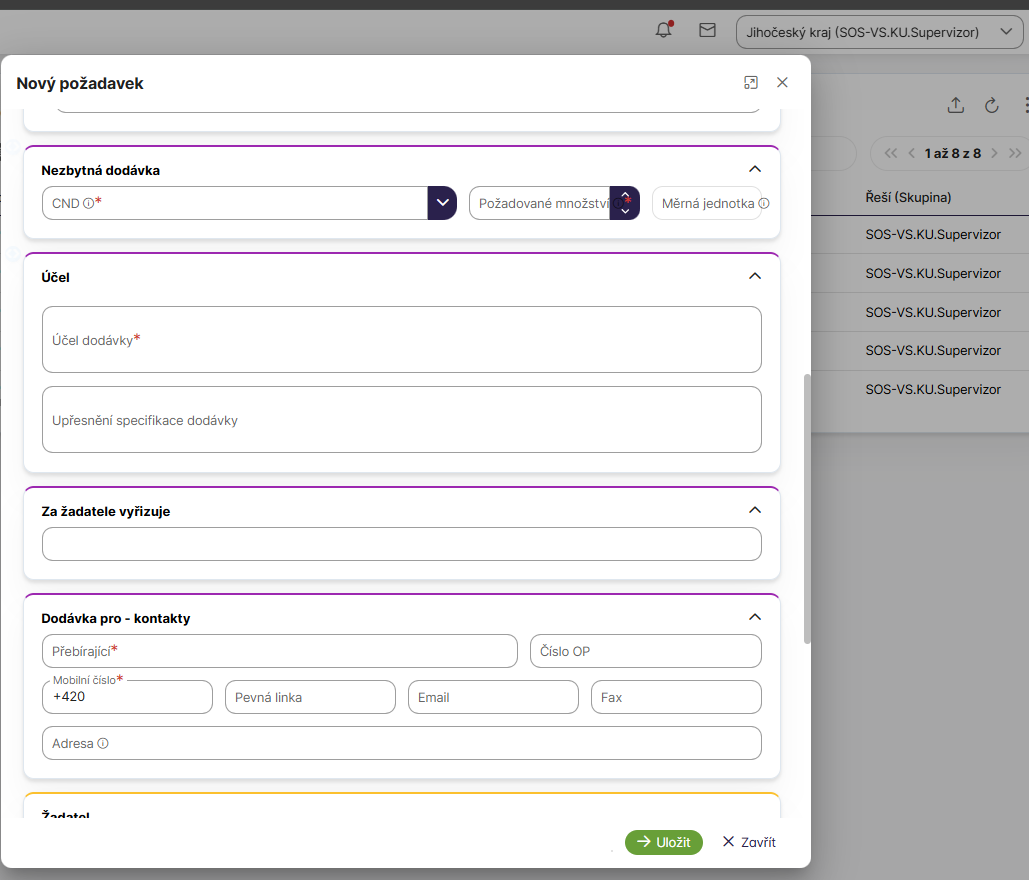Click the Zavřít button
Viewport: 1029px width, 880px height.
click(749, 842)
